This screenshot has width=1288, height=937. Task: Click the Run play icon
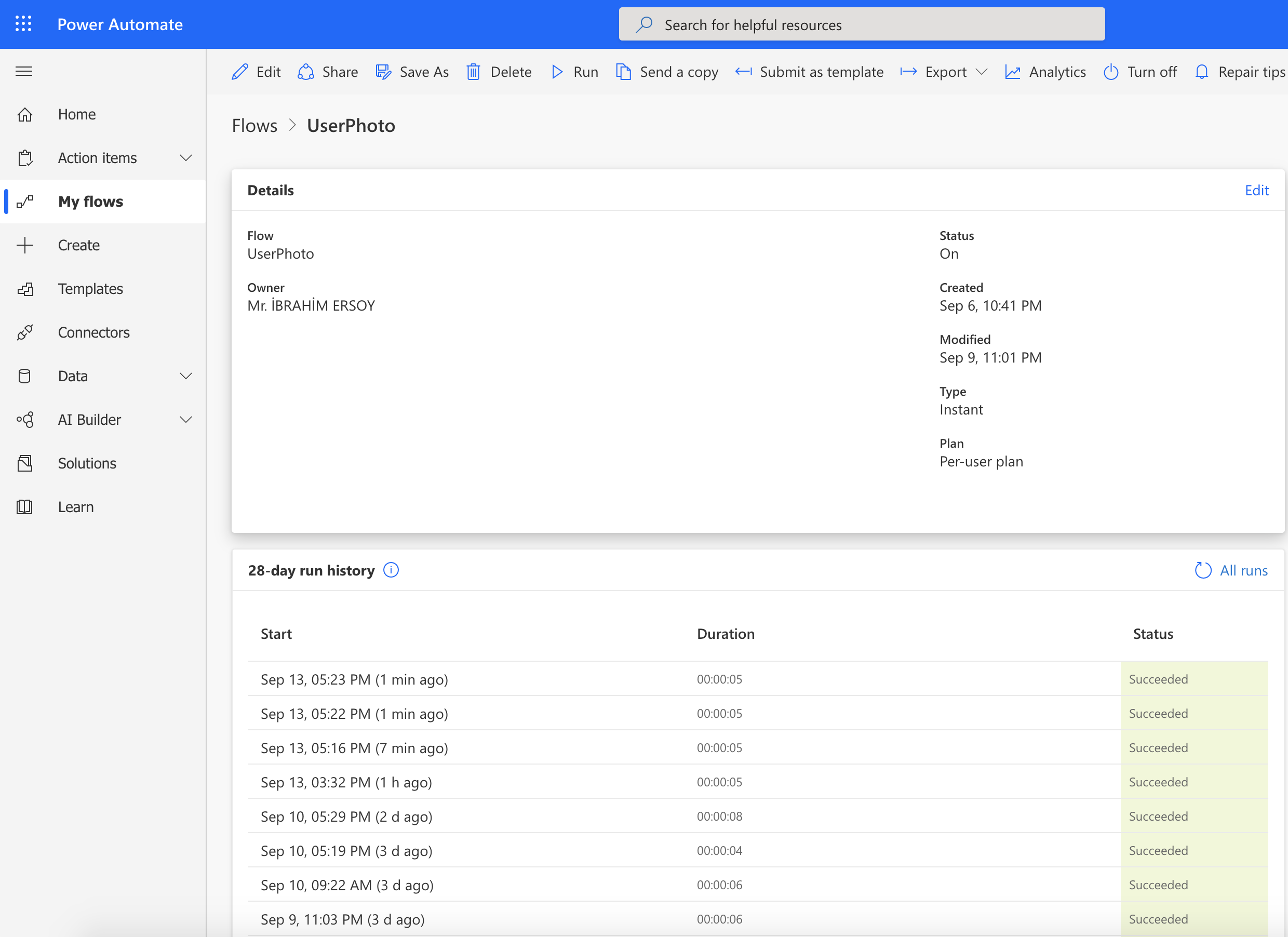coord(557,72)
